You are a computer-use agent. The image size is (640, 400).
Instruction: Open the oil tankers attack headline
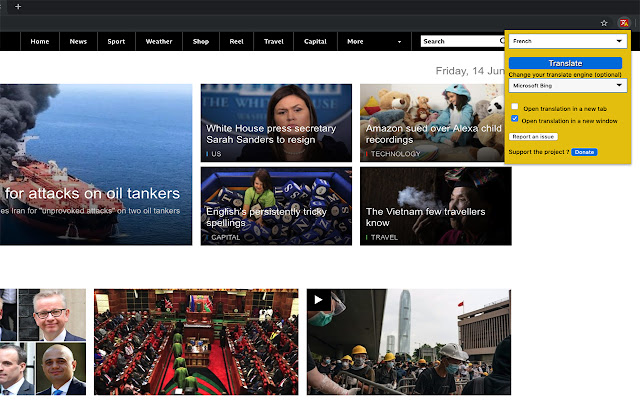92,193
